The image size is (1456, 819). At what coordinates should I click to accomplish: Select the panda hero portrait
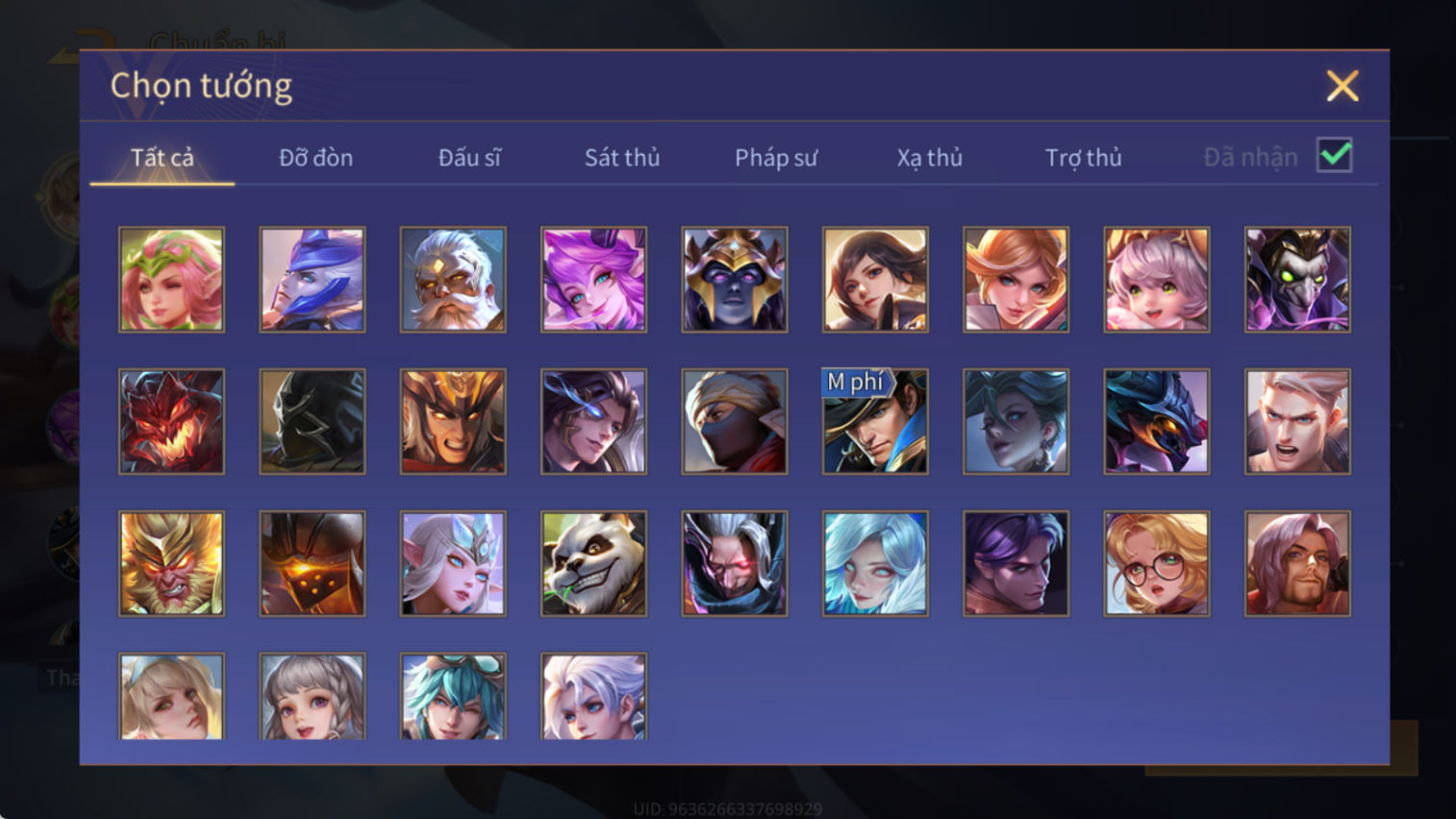593,563
